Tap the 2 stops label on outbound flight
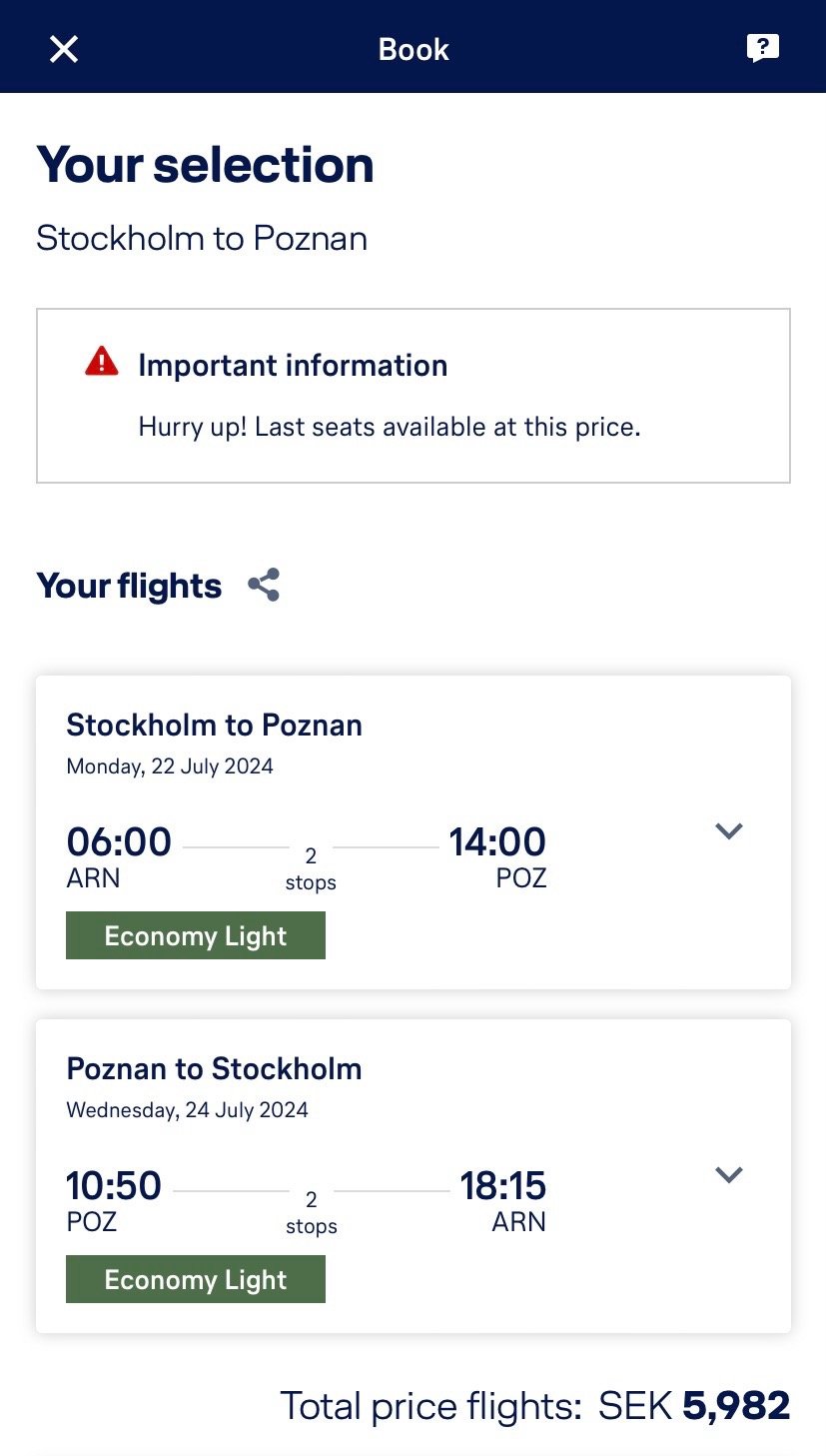 (311, 868)
